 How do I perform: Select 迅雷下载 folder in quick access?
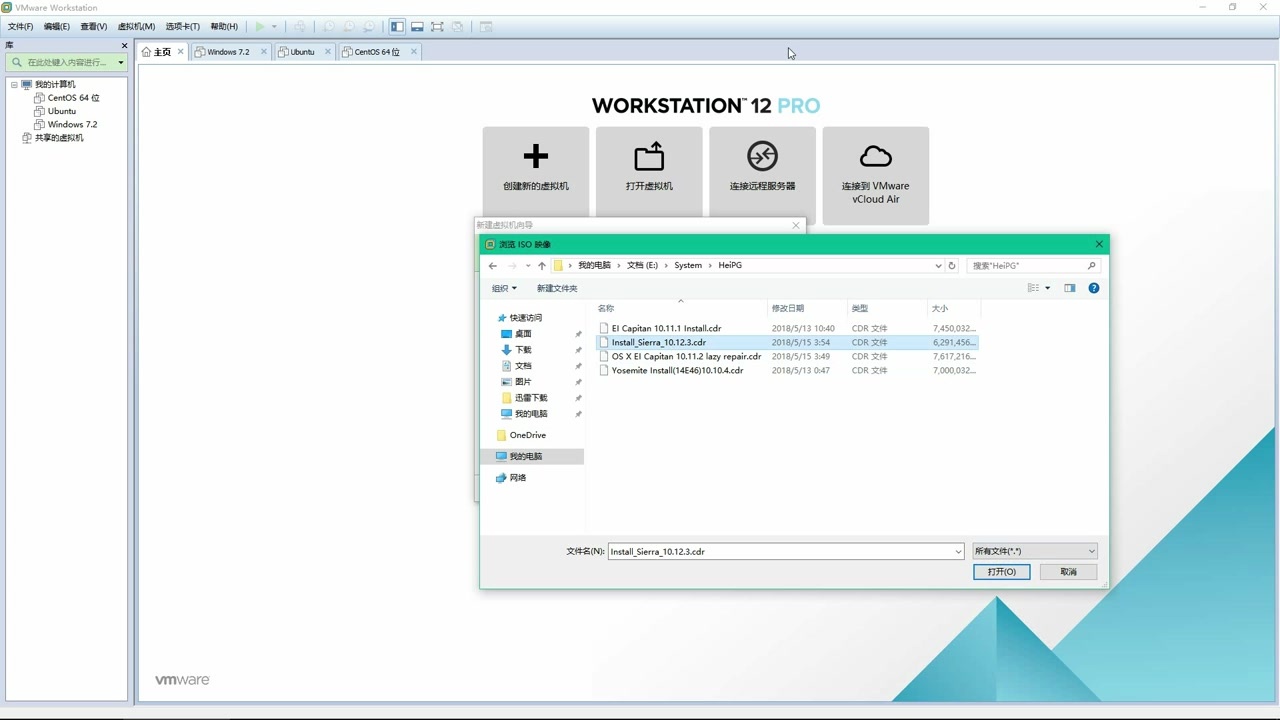coord(531,398)
